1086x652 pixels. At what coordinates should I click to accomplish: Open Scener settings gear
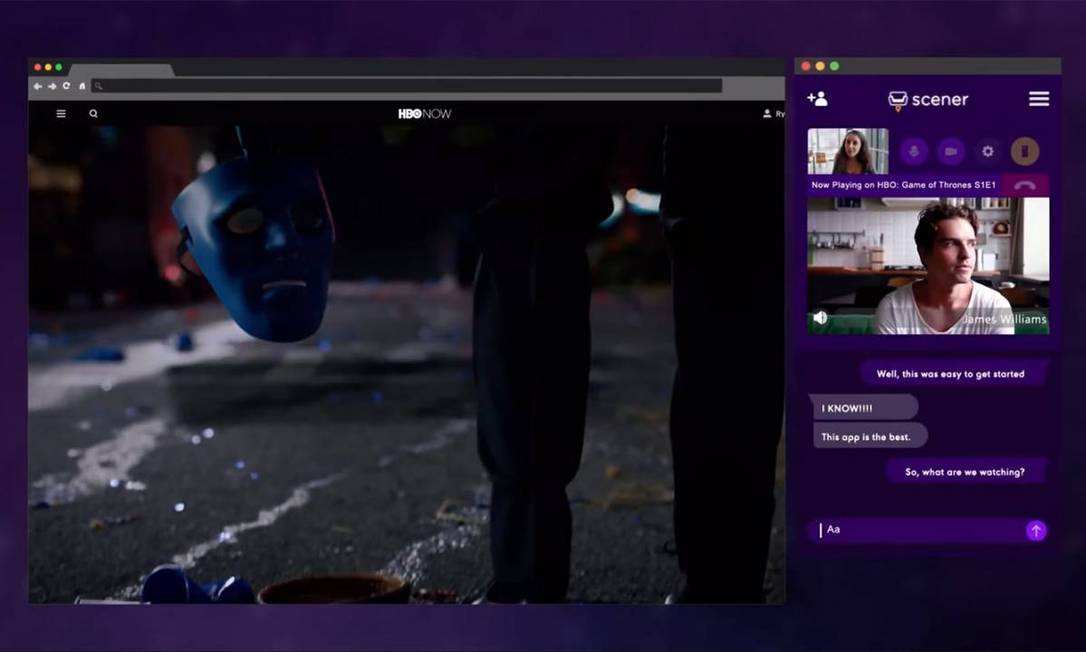point(988,151)
